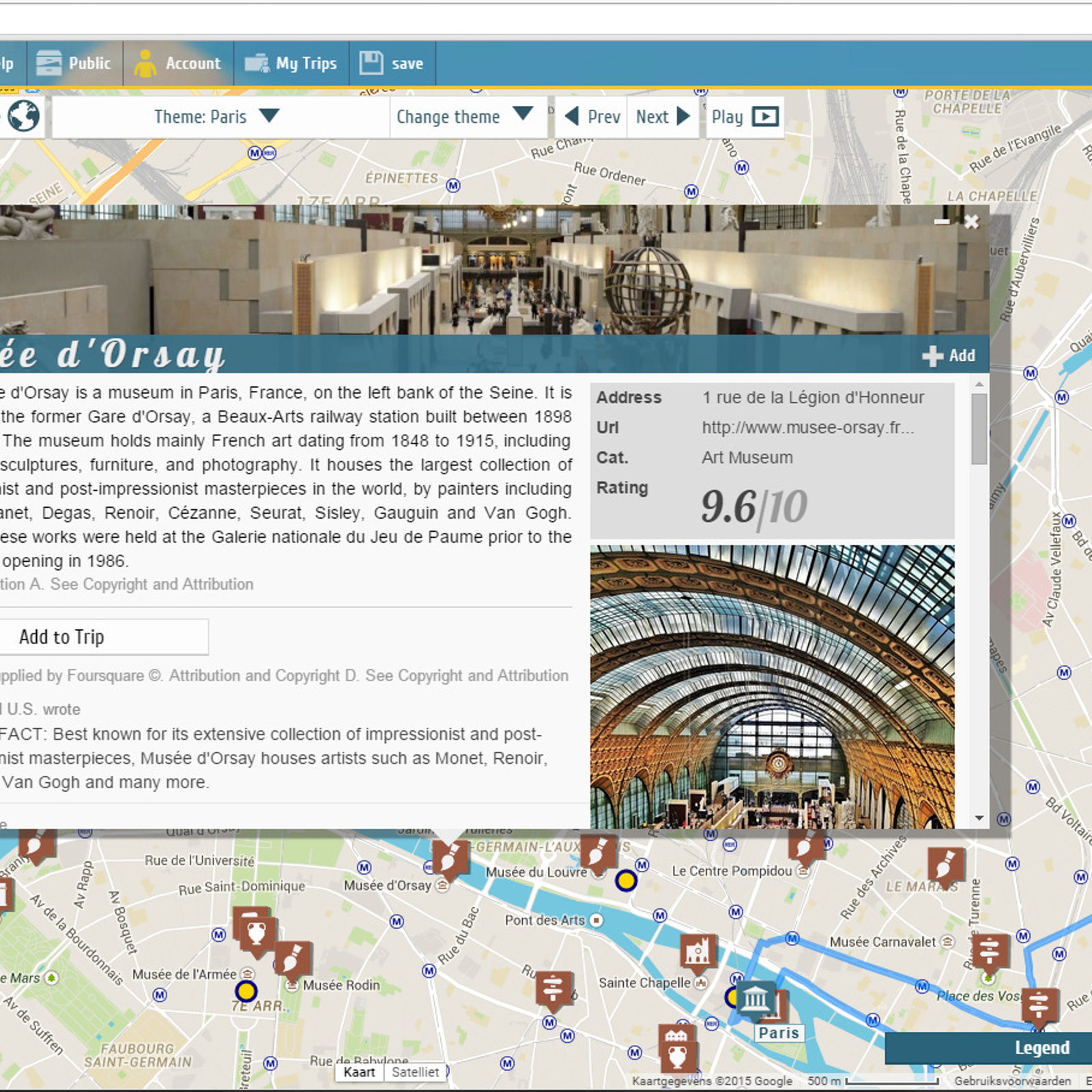This screenshot has width=1092, height=1092.
Task: Go to Prev location
Action: pos(592,117)
